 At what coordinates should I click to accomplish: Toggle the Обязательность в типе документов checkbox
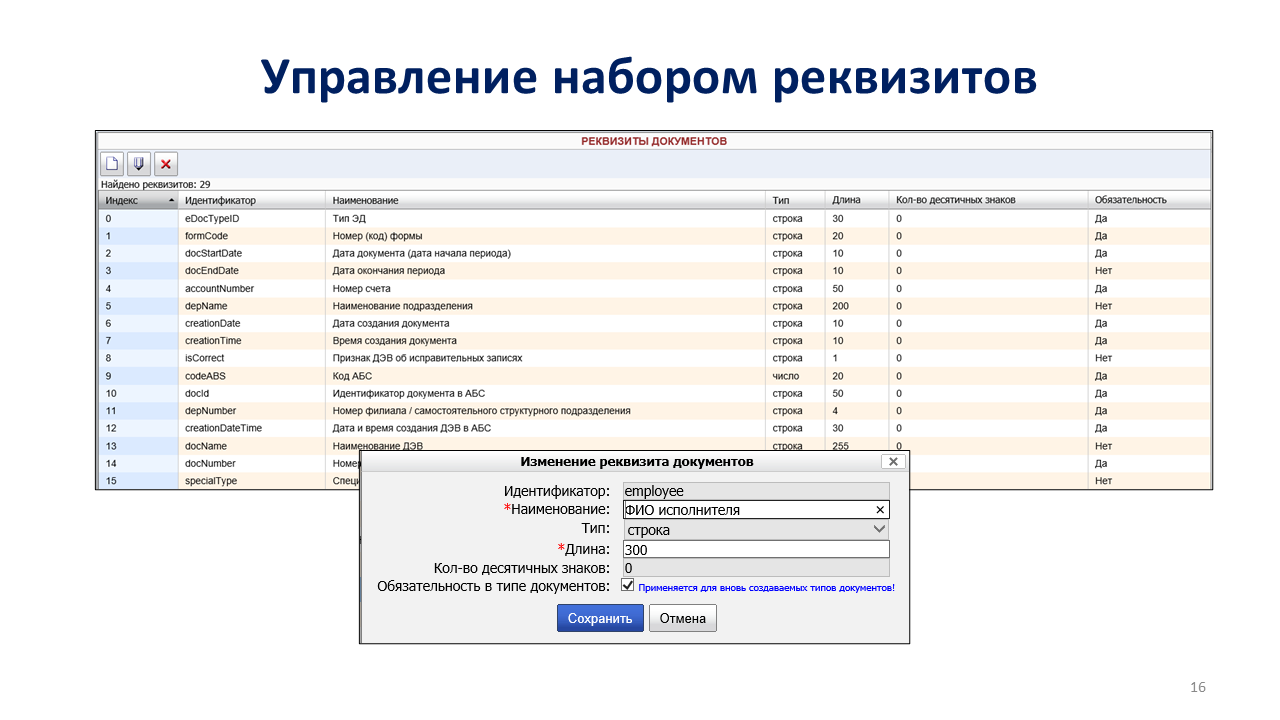click(x=628, y=585)
